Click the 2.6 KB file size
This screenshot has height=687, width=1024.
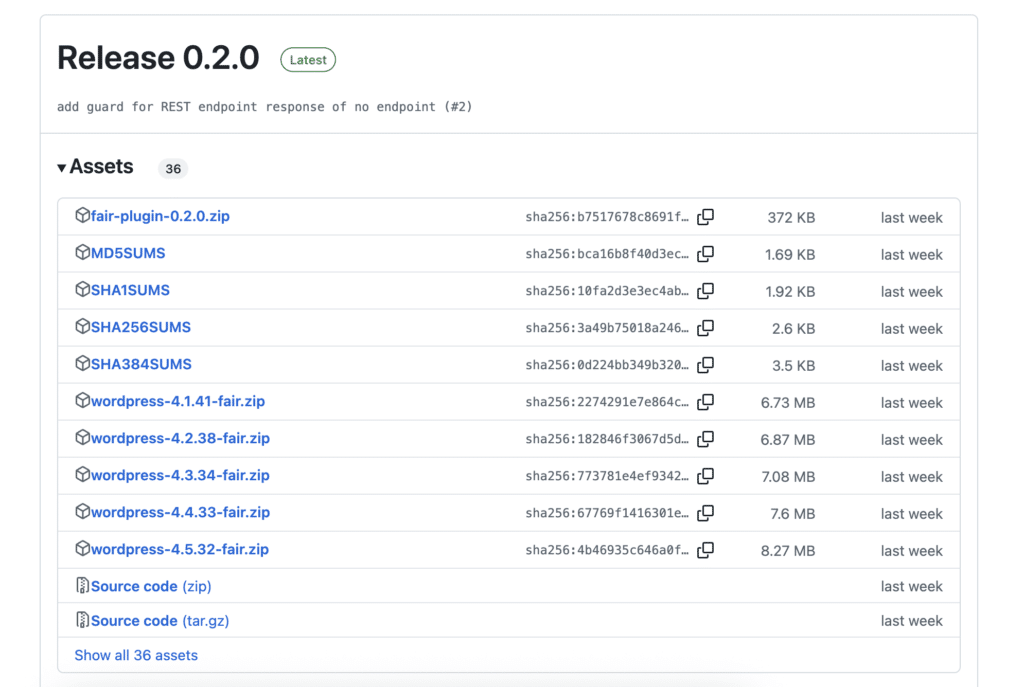click(793, 328)
